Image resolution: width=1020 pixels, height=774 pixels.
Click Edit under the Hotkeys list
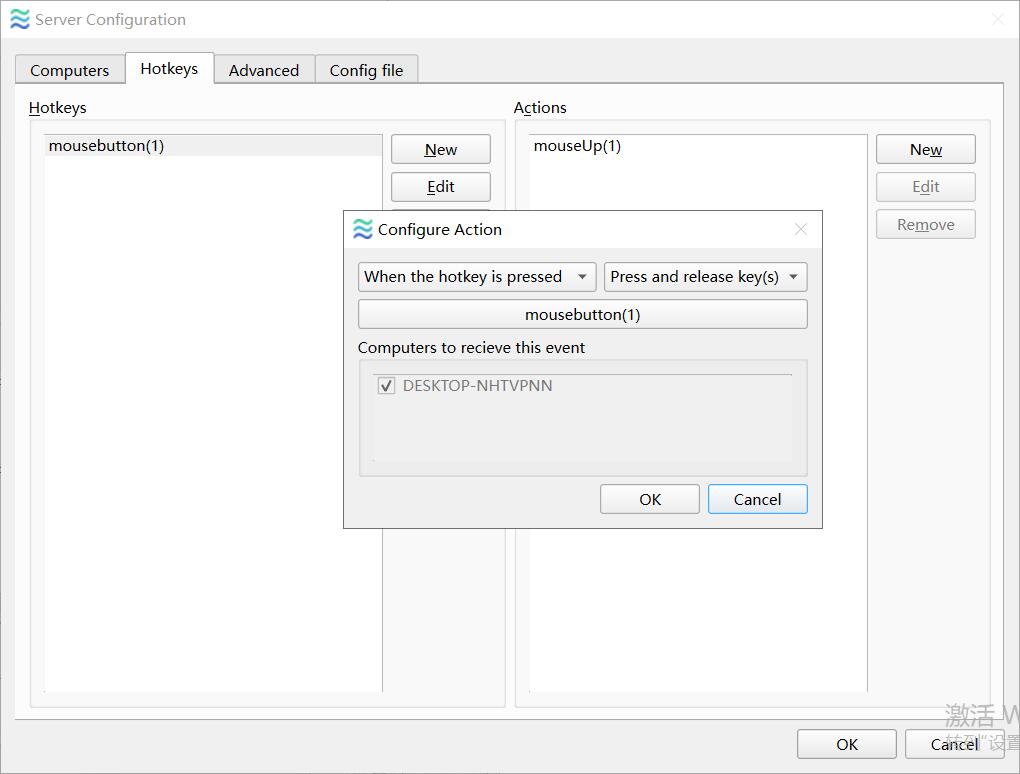coord(440,187)
